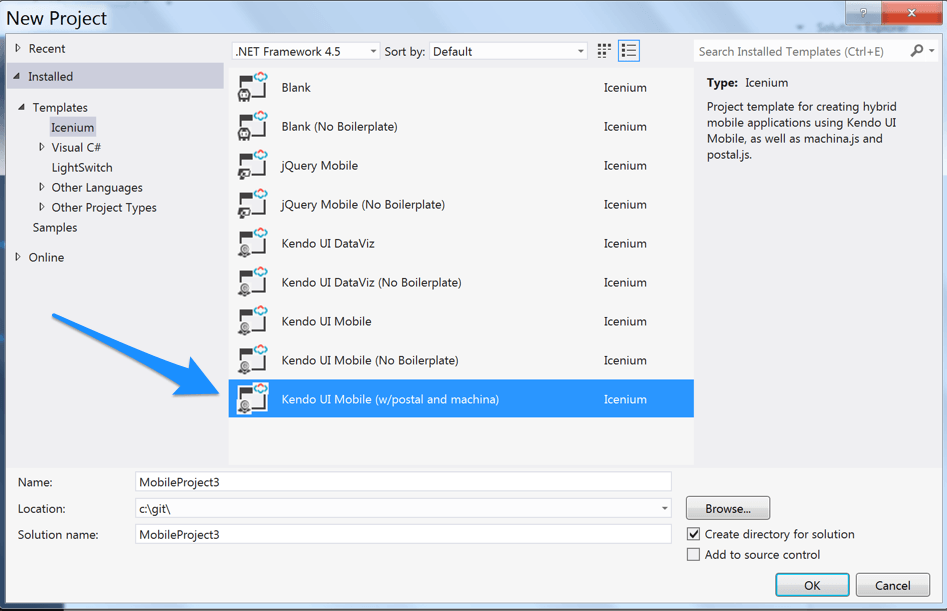Enable Add to source control checkbox

point(693,555)
